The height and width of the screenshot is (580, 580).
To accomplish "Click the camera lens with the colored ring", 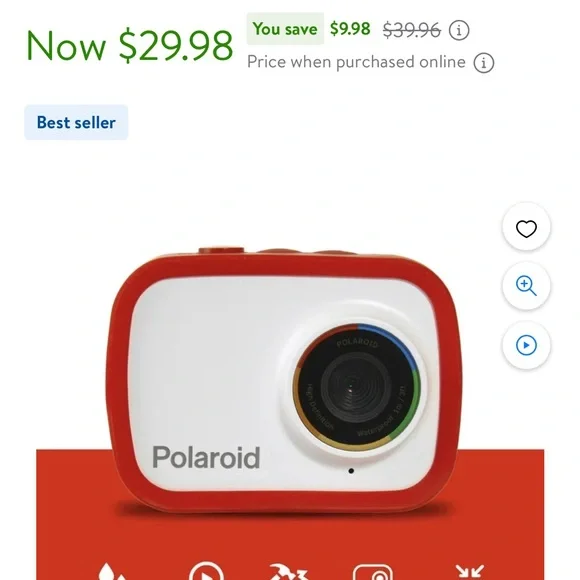I will tap(357, 387).
